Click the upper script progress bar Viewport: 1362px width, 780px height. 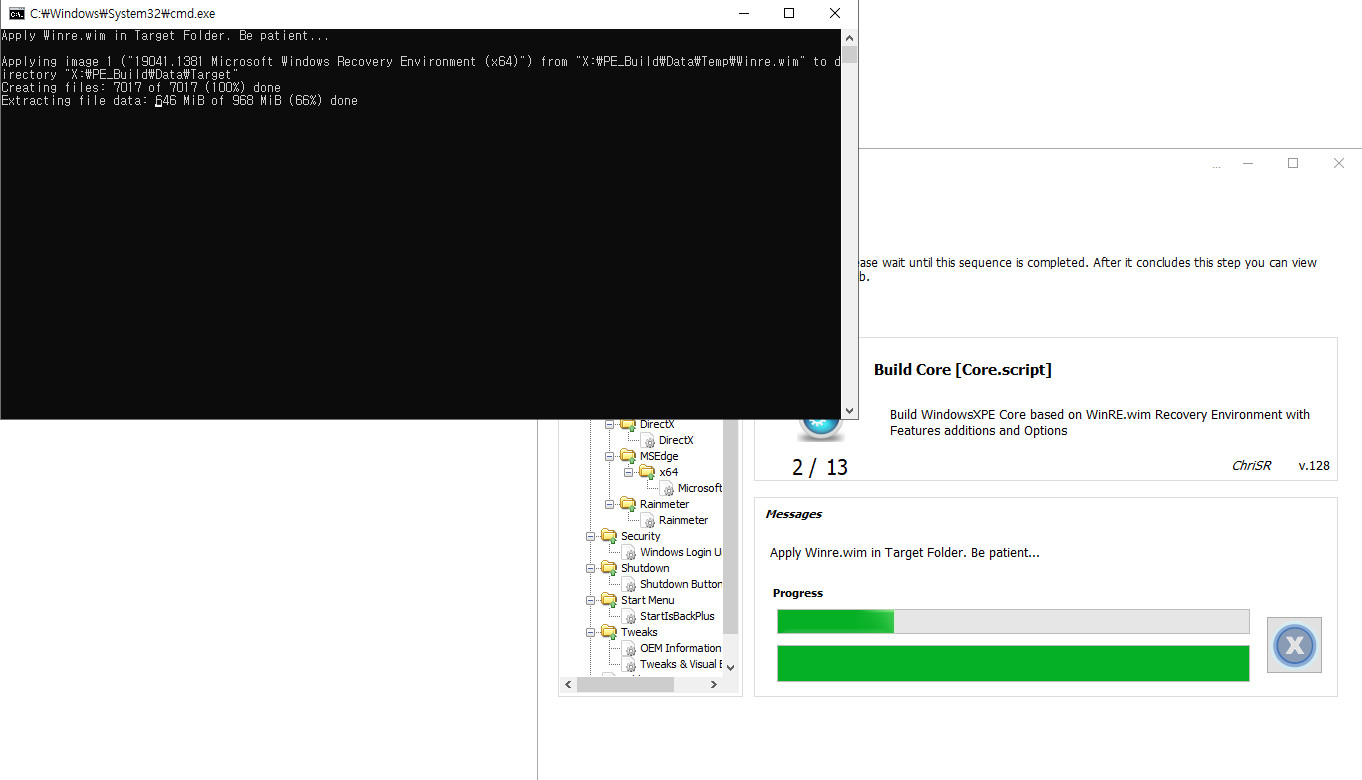click(x=1013, y=621)
